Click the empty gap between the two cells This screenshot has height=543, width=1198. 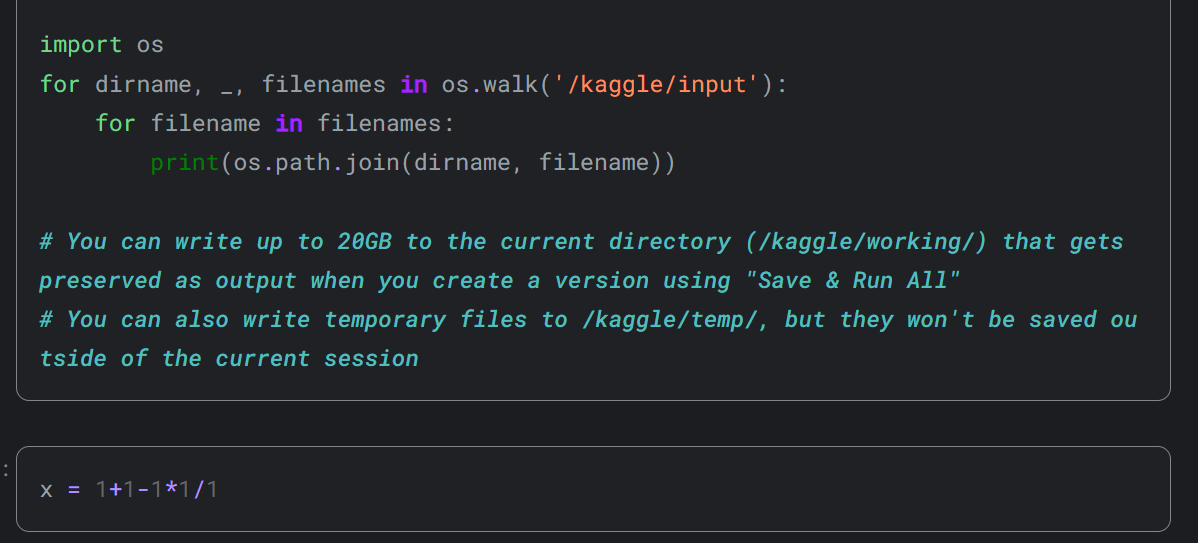click(x=593, y=424)
